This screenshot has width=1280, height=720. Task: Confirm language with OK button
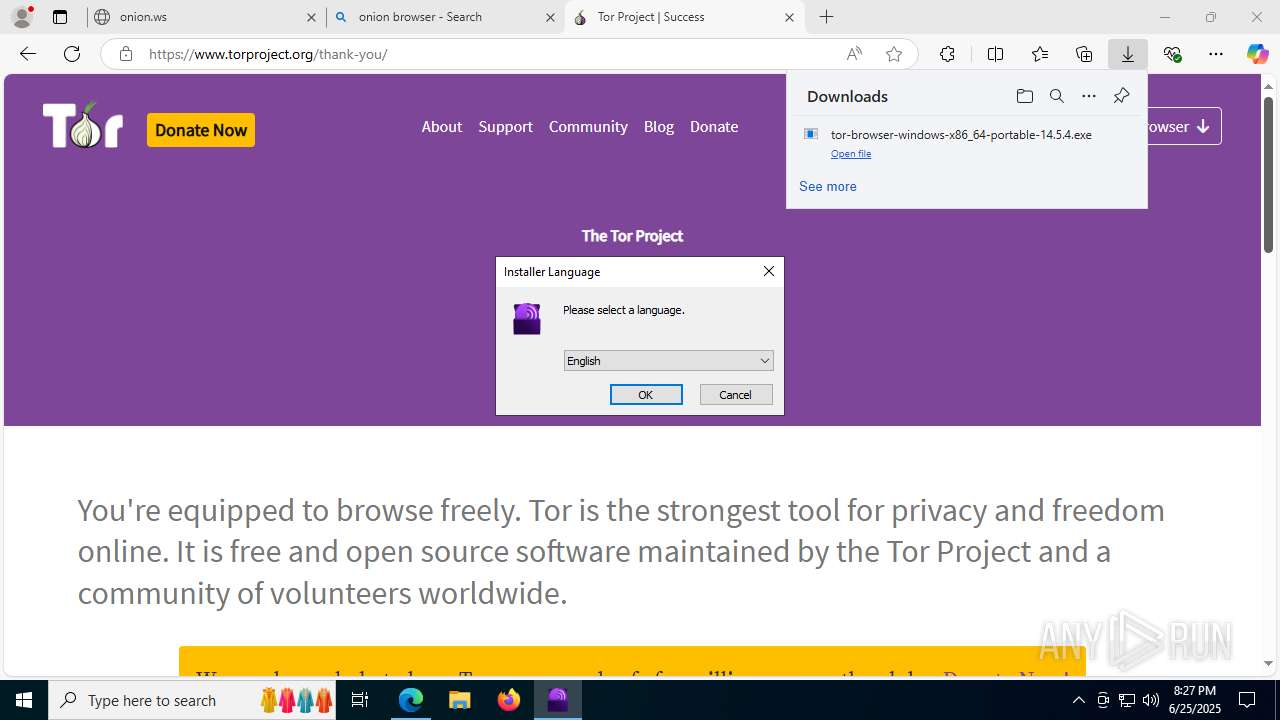646,395
